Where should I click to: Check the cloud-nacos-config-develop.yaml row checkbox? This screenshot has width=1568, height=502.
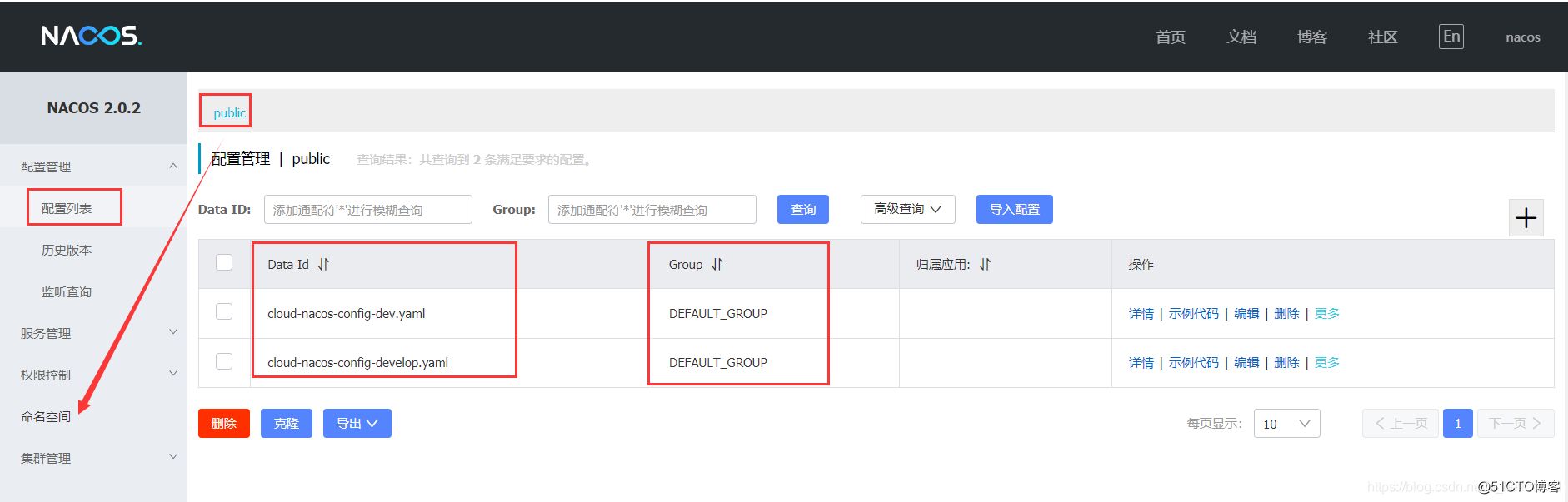224,361
